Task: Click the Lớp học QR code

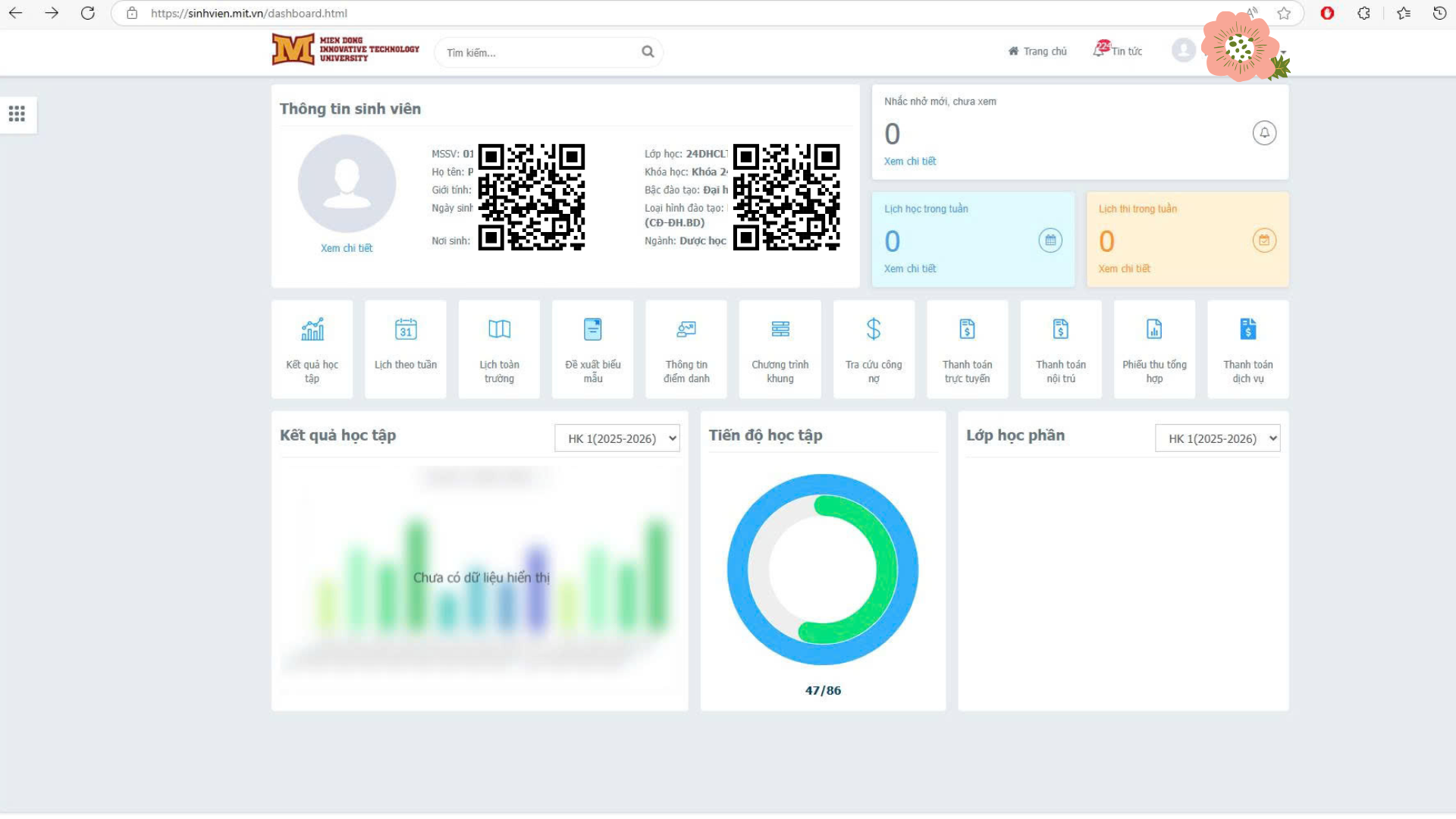Action: tap(786, 197)
